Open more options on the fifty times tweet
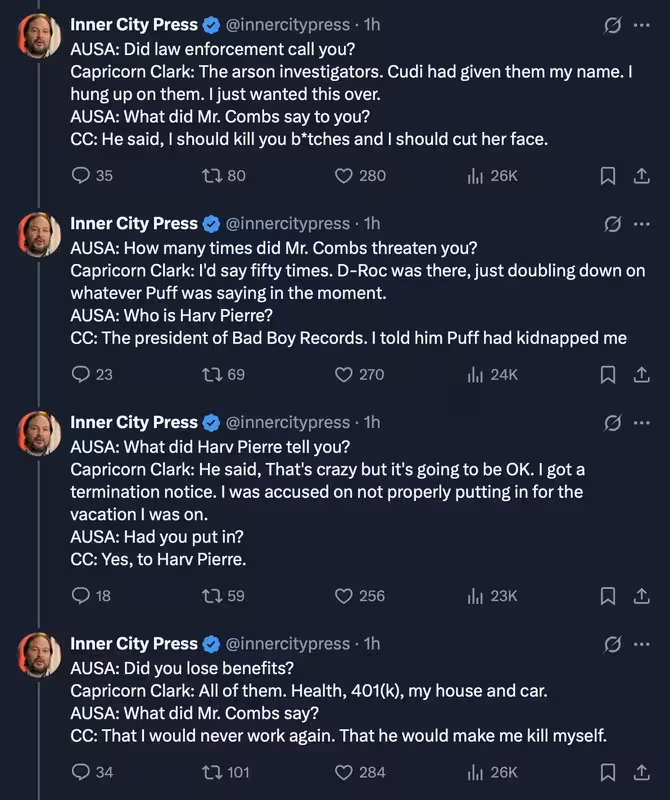 [641, 223]
